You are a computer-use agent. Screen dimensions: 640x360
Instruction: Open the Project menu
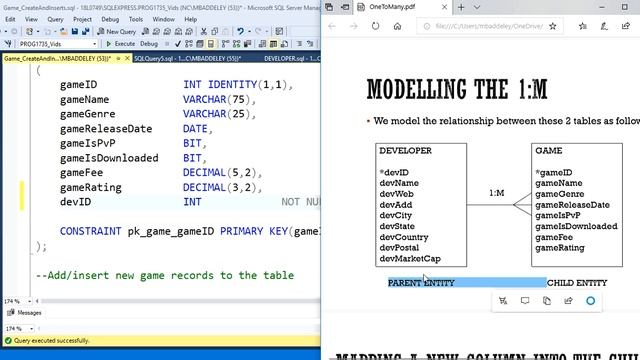[x=82, y=19]
